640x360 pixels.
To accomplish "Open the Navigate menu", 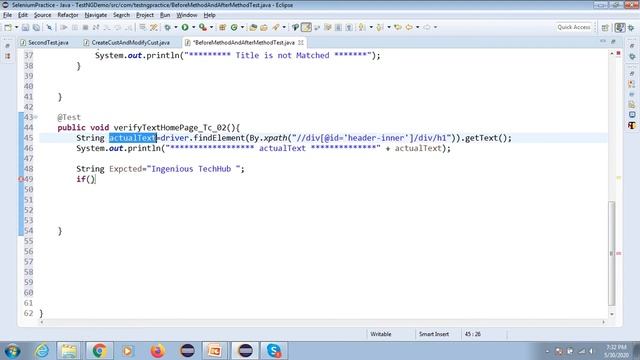I will click(96, 15).
